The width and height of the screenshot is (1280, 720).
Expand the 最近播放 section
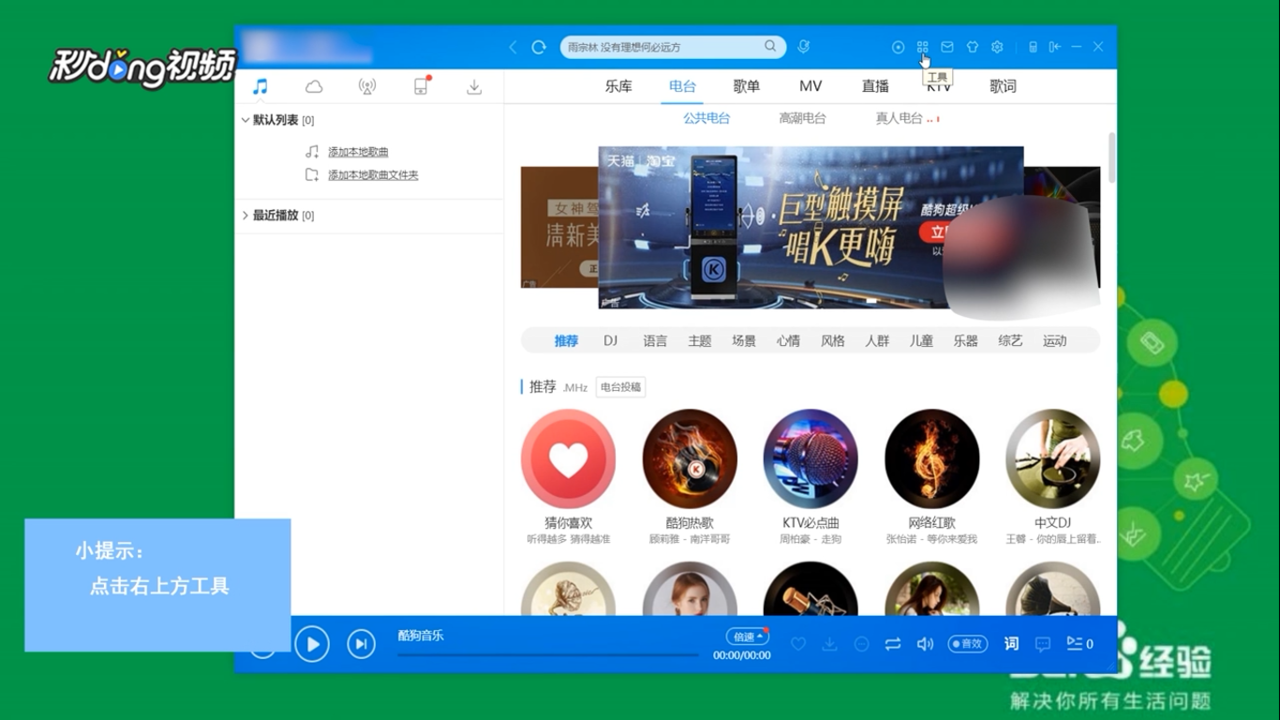(245, 215)
